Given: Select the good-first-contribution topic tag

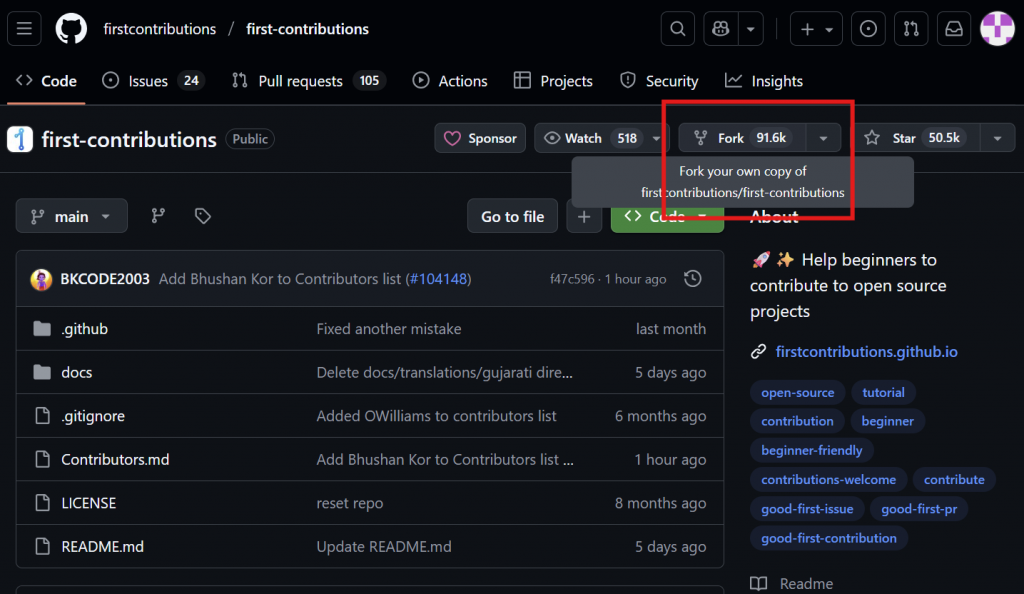Looking at the screenshot, I should click(x=829, y=539).
